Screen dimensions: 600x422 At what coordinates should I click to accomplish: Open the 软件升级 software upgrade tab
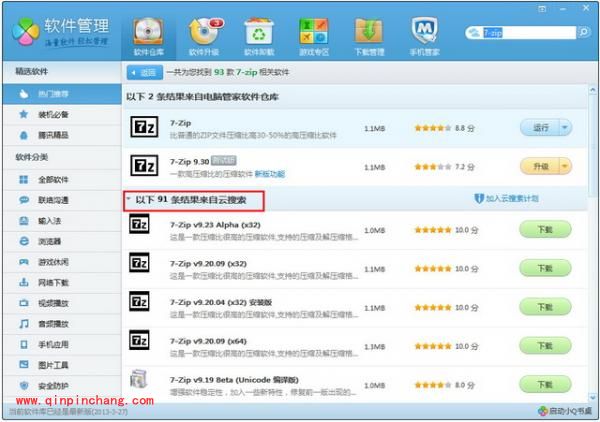click(x=204, y=38)
